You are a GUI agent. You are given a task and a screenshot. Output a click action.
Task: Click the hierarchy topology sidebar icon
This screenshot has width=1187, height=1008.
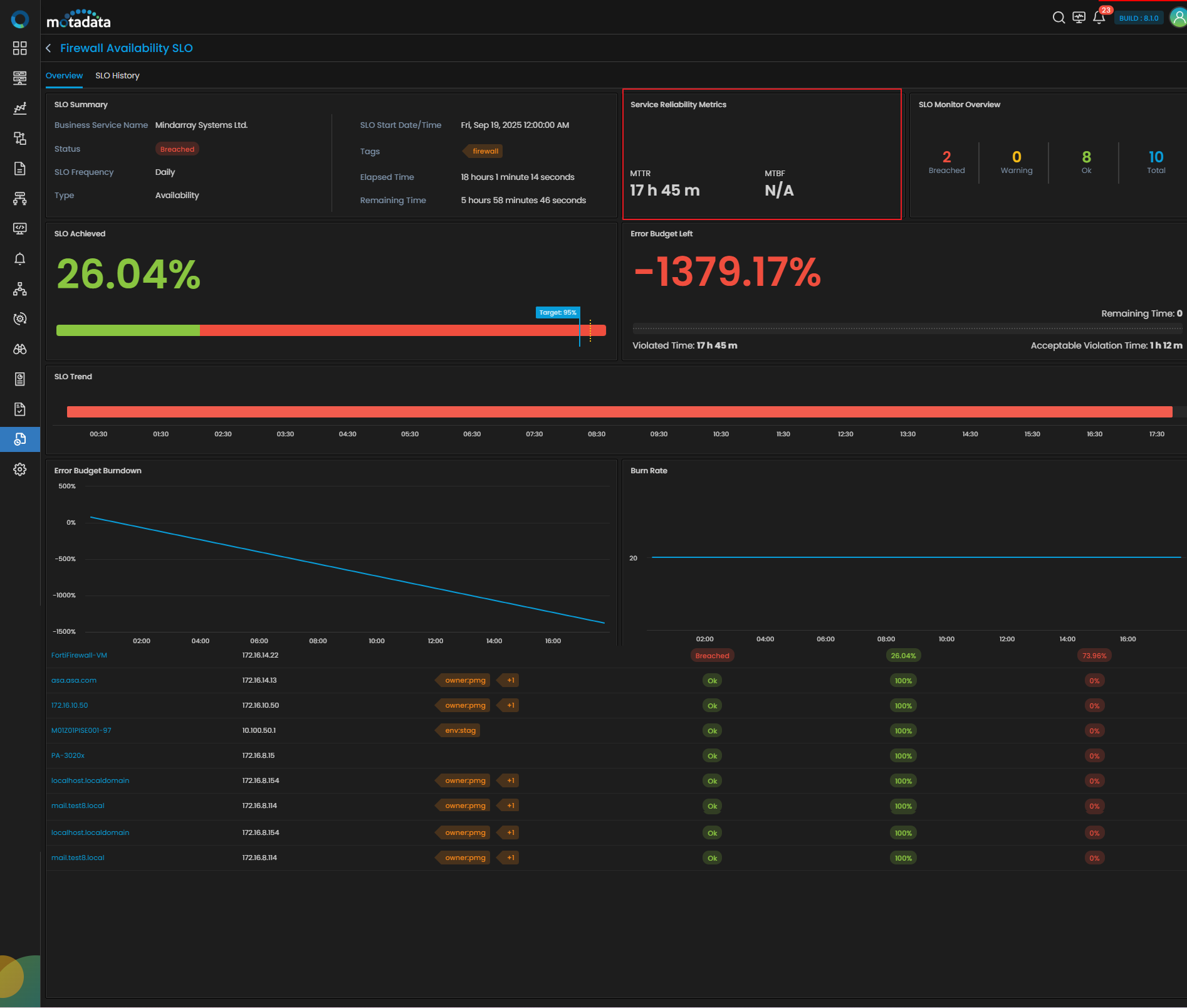pyautogui.click(x=20, y=289)
